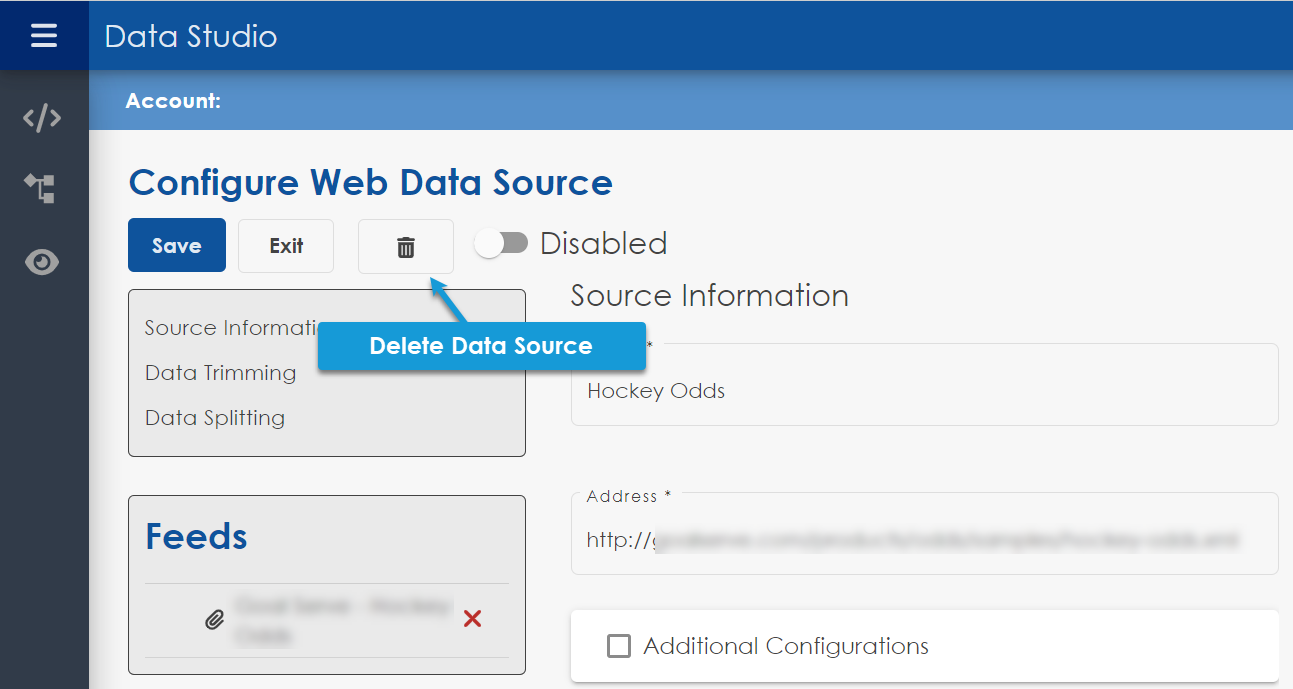Viewport: 1293px width, 689px height.
Task: Open the code editor sidebar icon
Action: pos(43,118)
